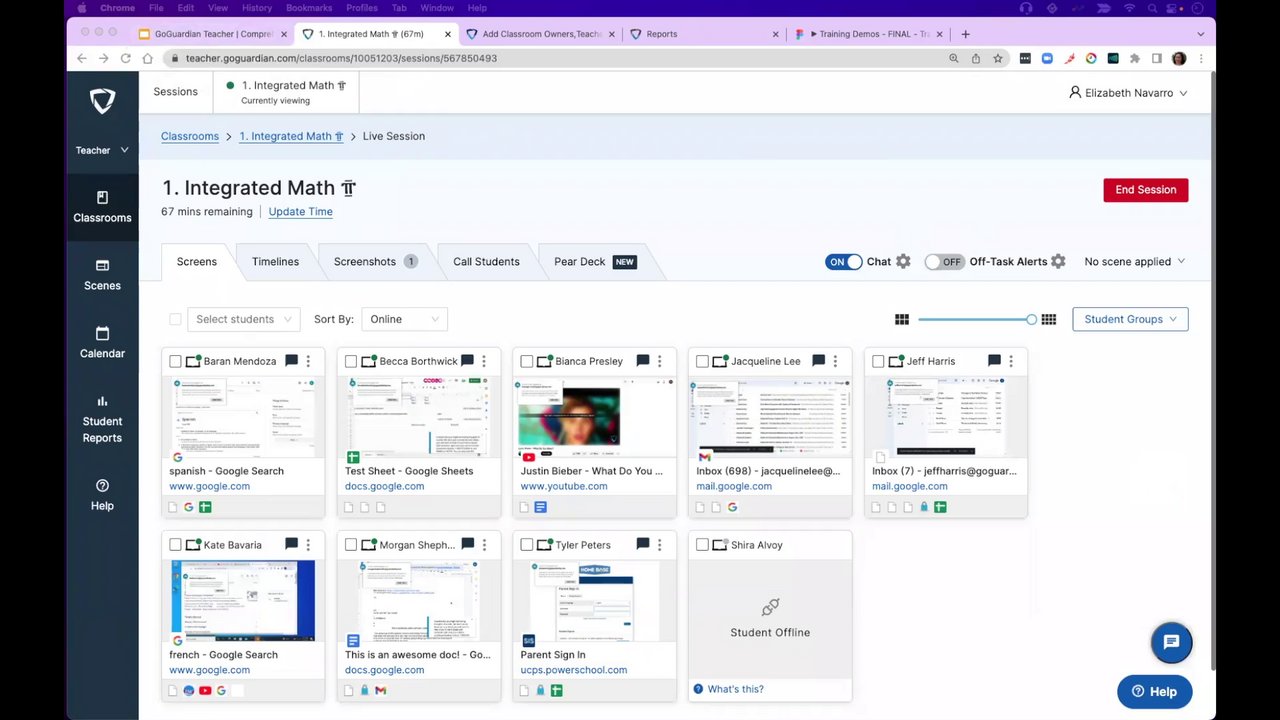1280x720 pixels.
Task: Click the blue Help button
Action: [1154, 692]
